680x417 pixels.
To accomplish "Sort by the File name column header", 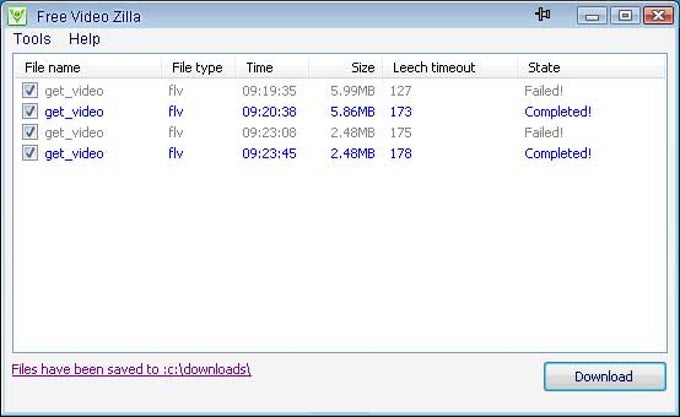I will (88, 68).
